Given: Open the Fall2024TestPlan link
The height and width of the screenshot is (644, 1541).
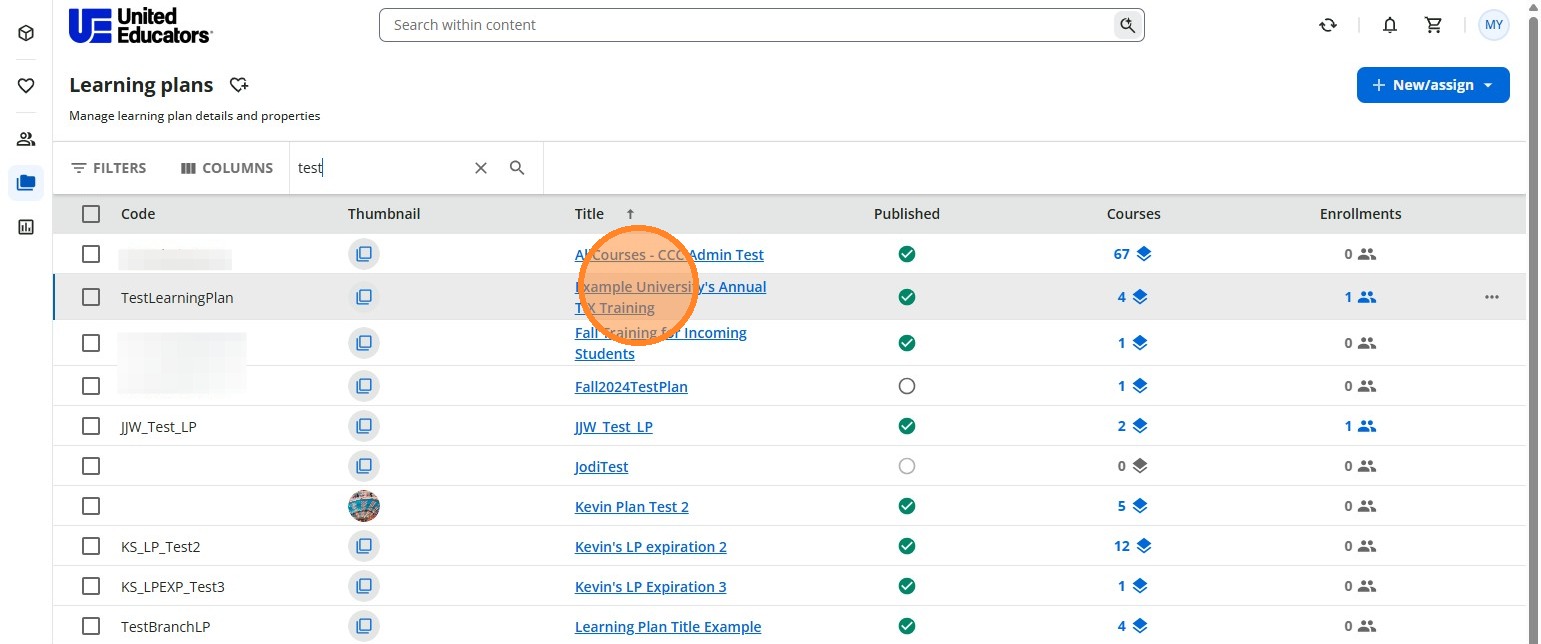Looking at the screenshot, I should pyautogui.click(x=631, y=386).
